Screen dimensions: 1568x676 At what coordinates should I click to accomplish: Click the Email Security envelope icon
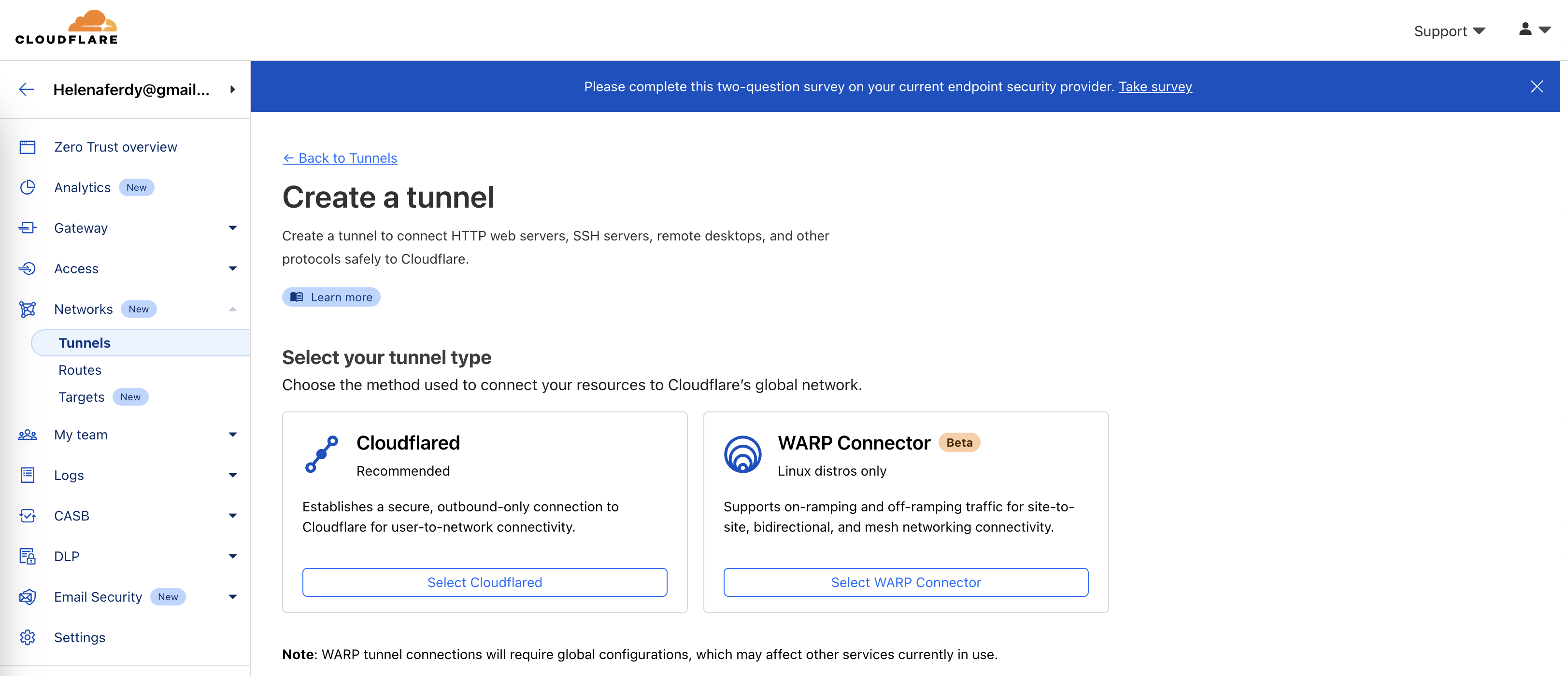28,597
